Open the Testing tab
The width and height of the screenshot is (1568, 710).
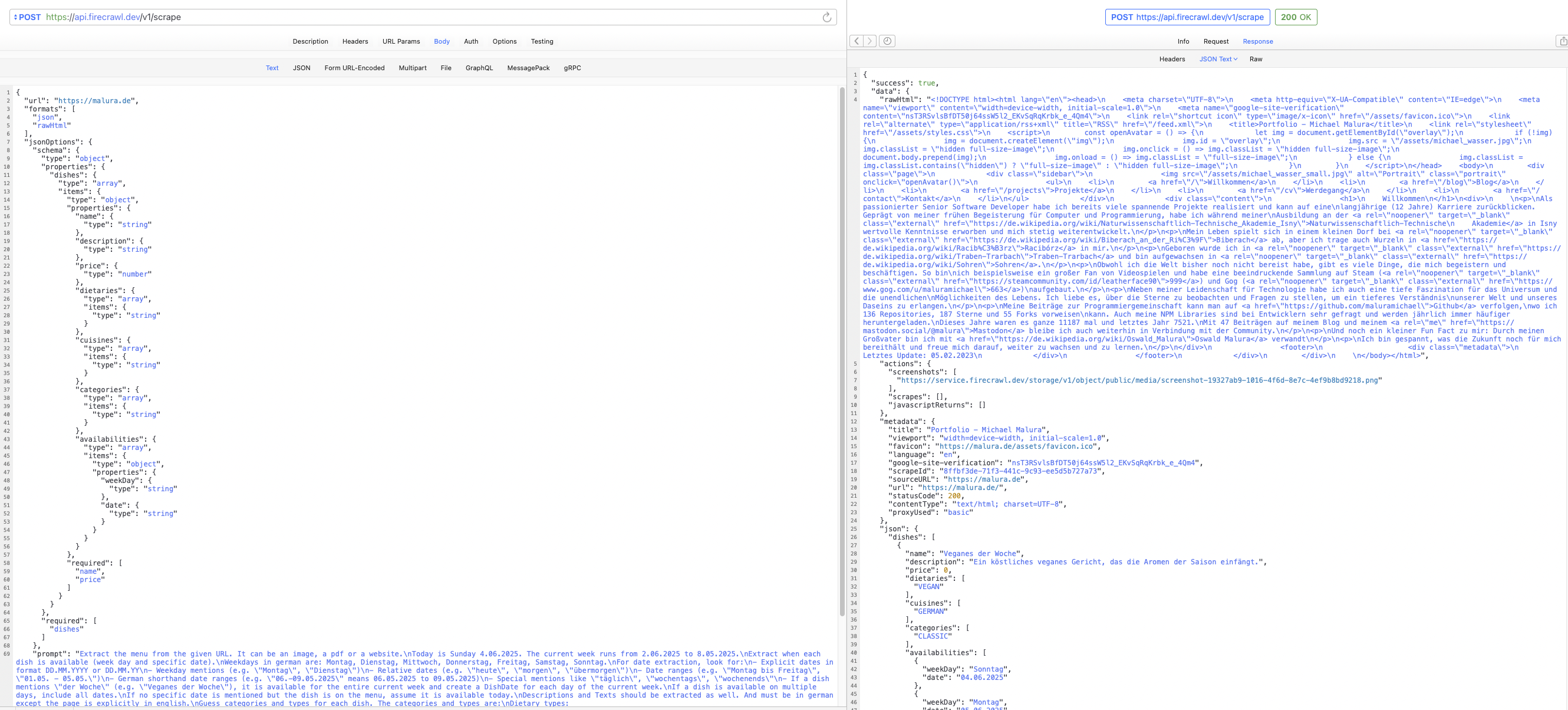tap(542, 41)
